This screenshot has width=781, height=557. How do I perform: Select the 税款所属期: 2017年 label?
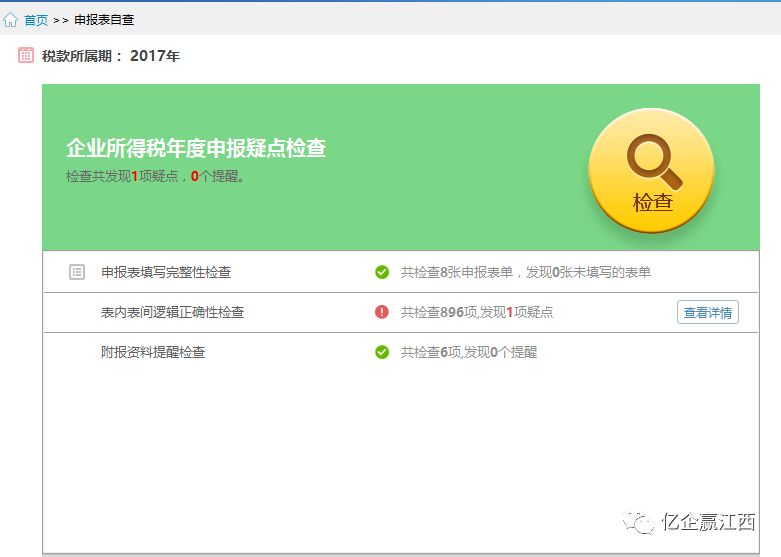point(111,56)
